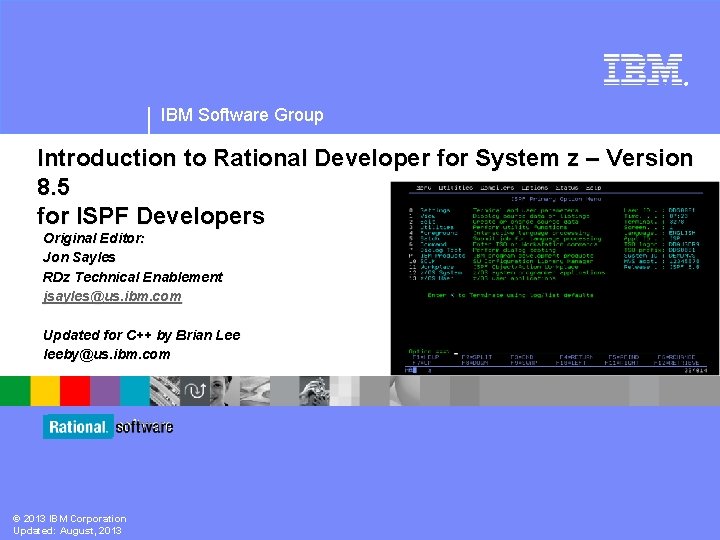Open the Compilers menu in the ISPF screen

coord(497,187)
